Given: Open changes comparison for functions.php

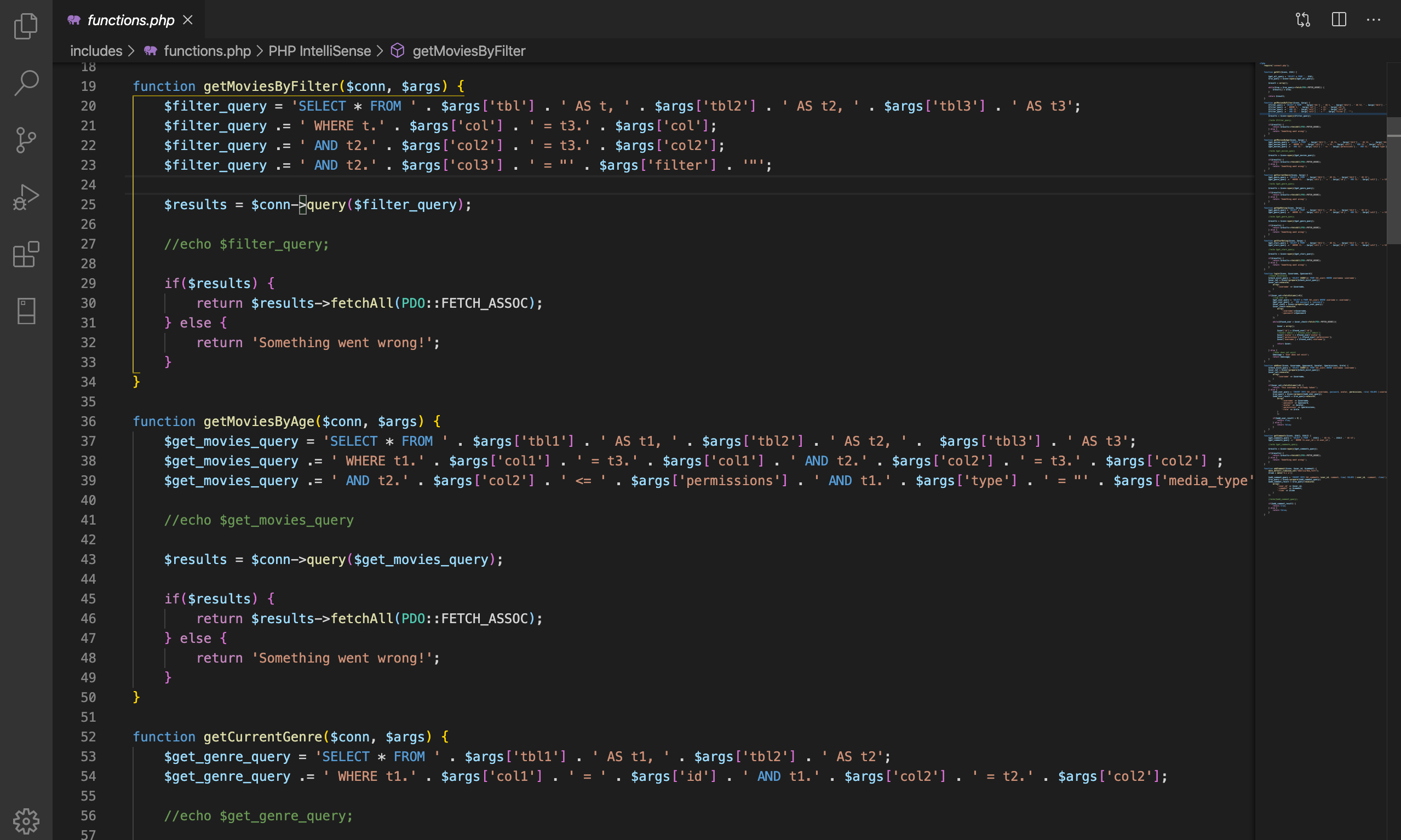Looking at the screenshot, I should point(1304,19).
